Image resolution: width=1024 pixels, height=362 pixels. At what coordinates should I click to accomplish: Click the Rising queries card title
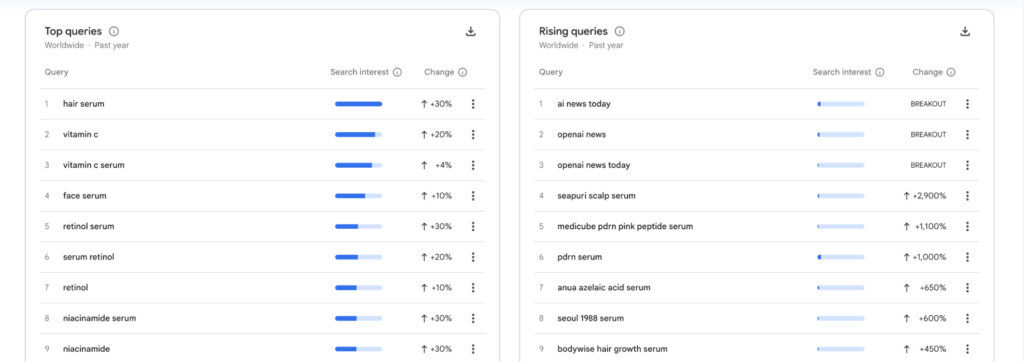pos(573,31)
